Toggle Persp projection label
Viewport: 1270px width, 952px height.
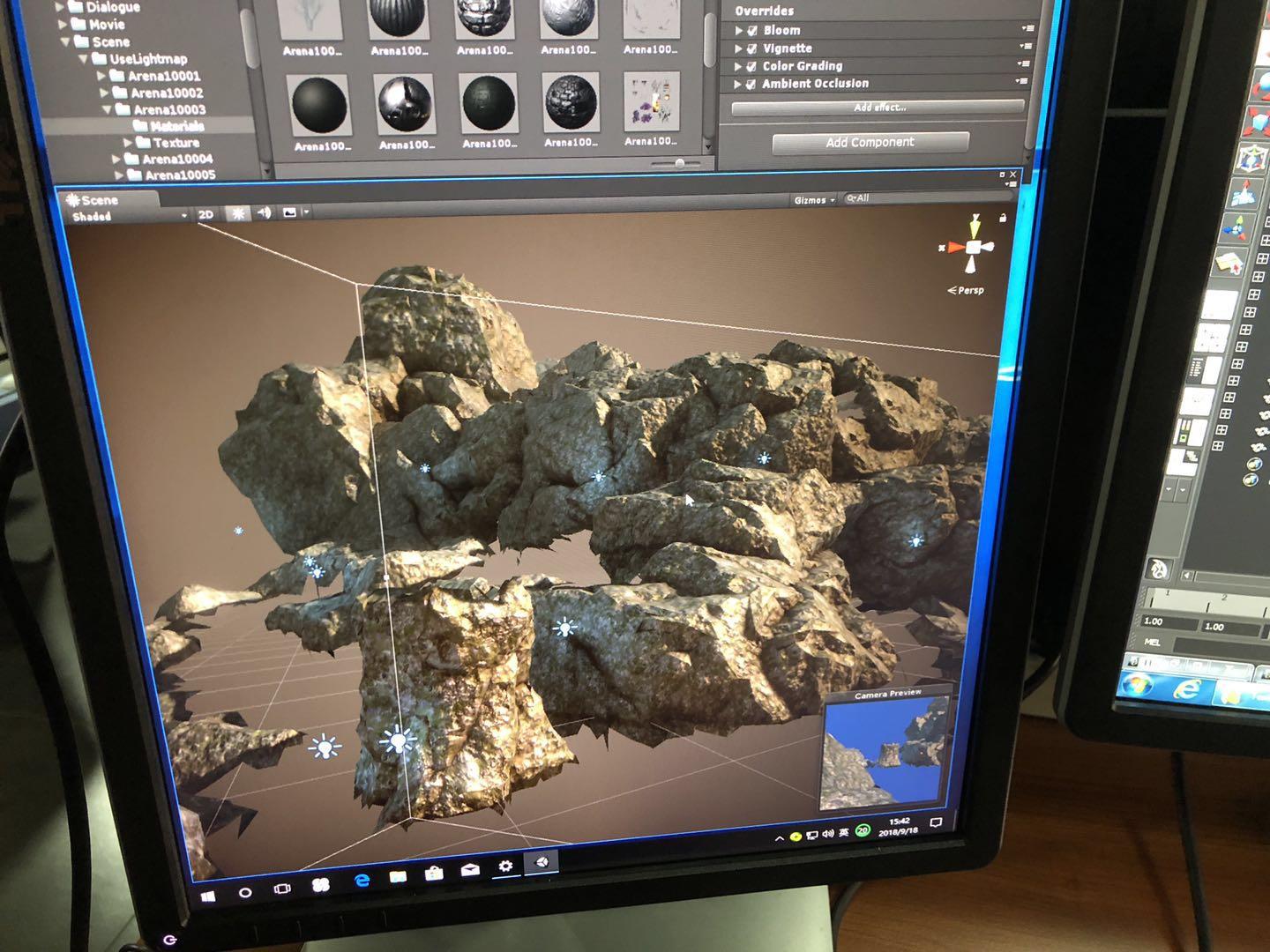point(966,290)
